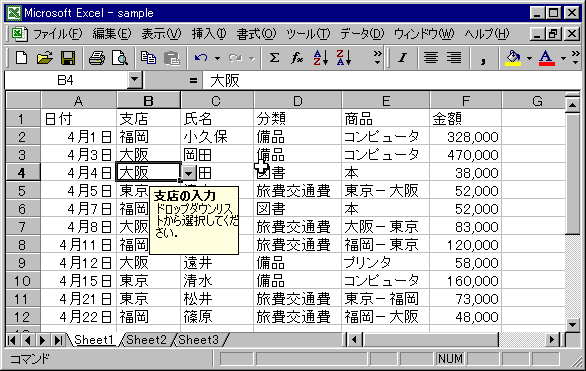Open cell B4 validation dropdown list

(x=189, y=173)
